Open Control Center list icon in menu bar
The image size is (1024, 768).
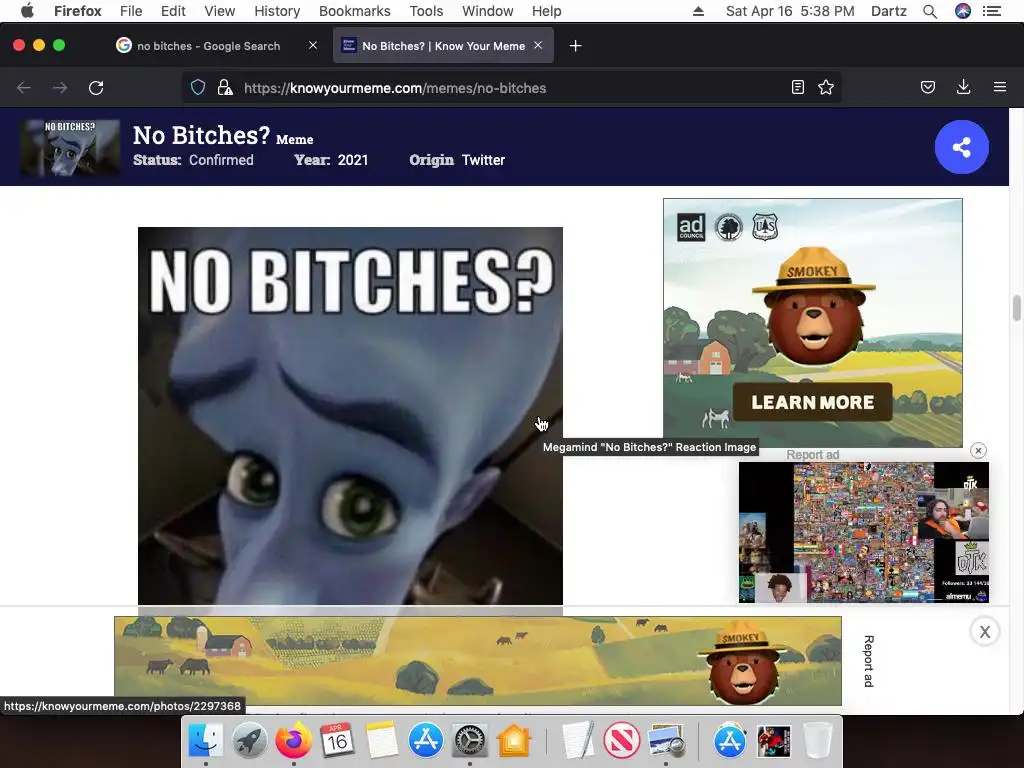click(x=992, y=11)
